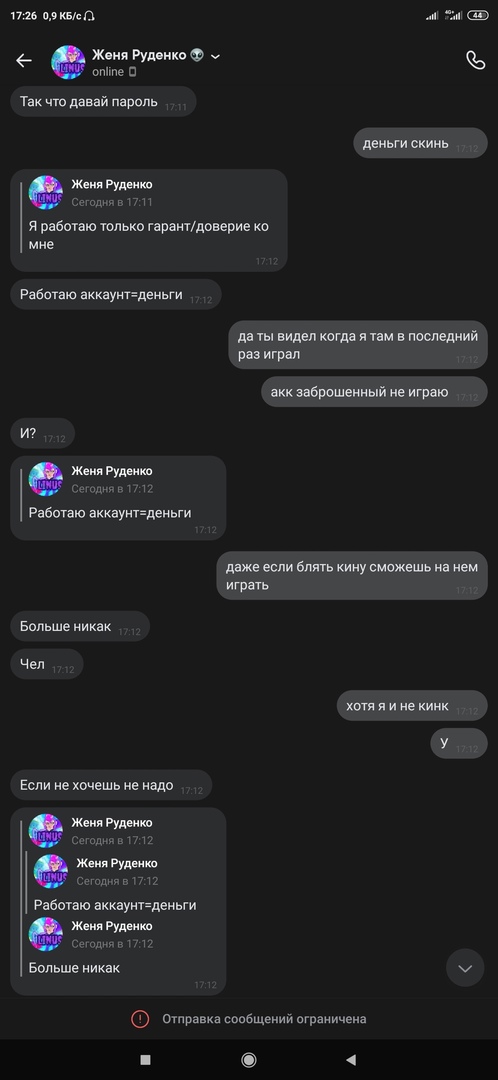Open Женя Руденко's profile avatar in header

[x=68, y=62]
